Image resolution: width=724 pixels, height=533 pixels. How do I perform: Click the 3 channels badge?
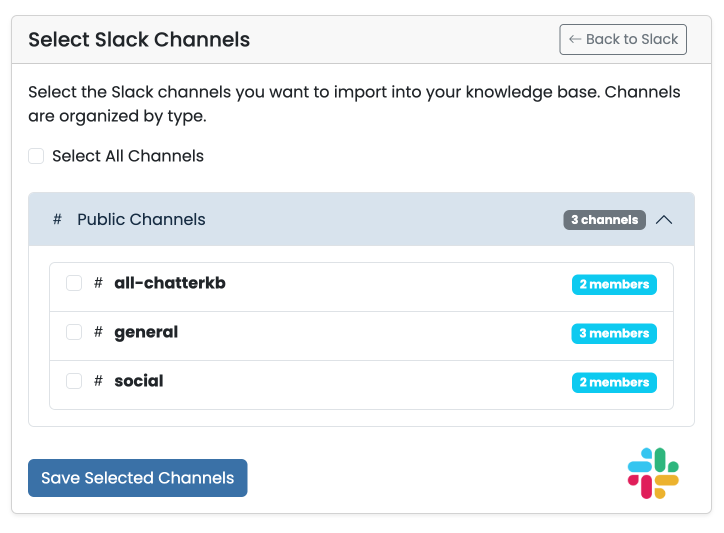604,220
